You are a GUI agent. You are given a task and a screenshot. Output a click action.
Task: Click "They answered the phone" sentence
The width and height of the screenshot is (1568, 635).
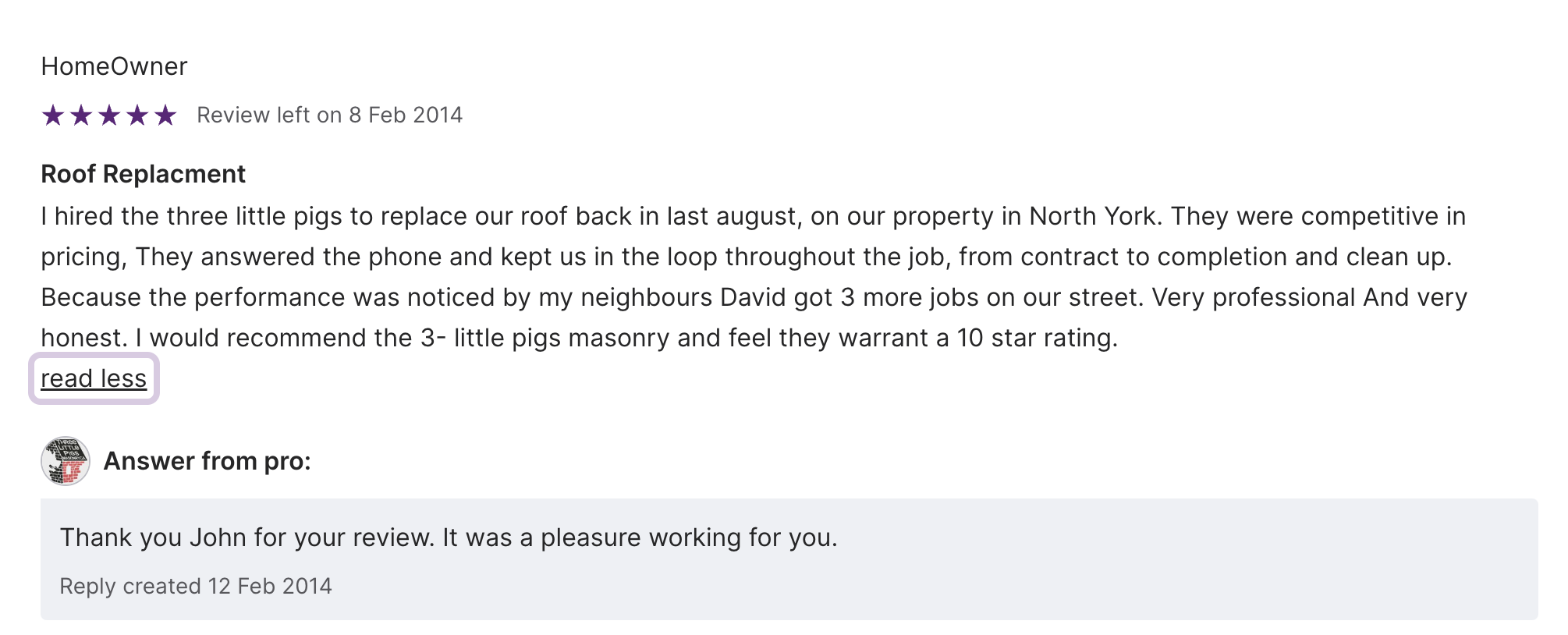(314, 257)
